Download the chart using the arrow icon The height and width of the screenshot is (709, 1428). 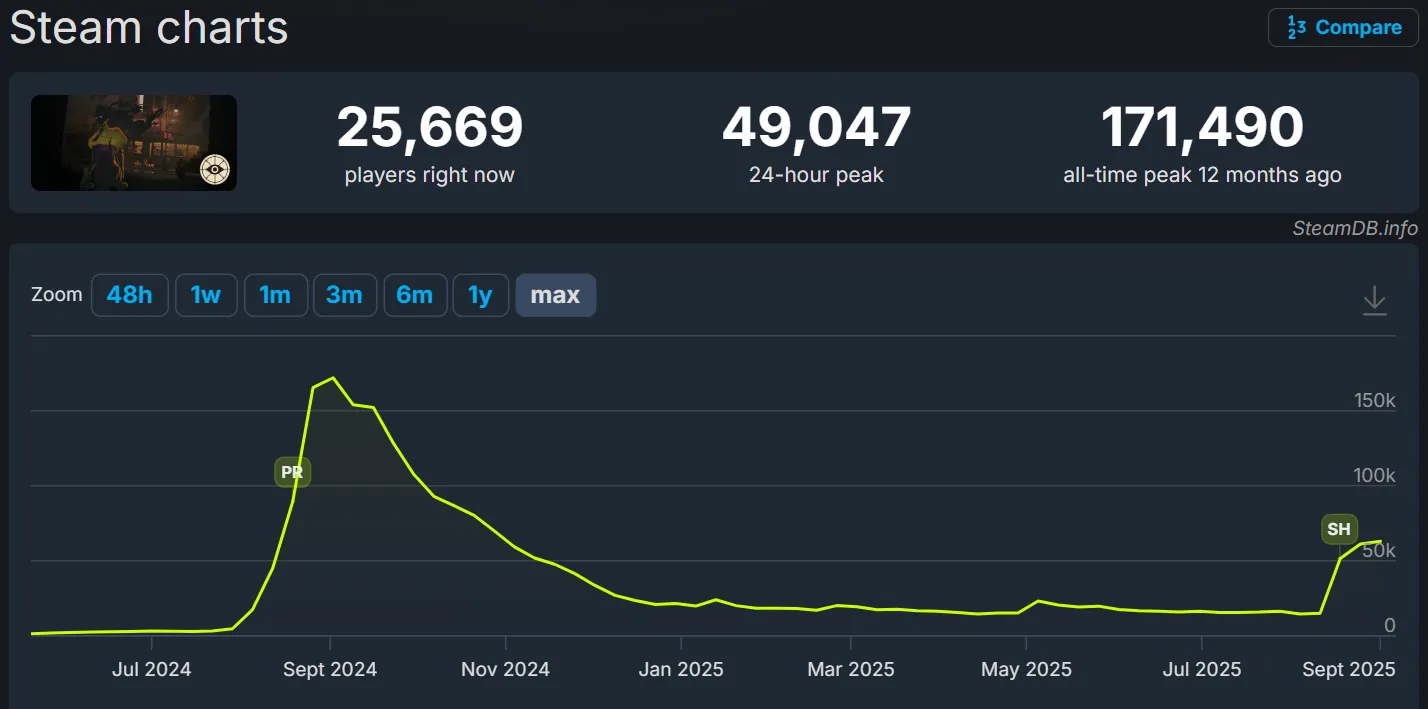coord(1375,300)
